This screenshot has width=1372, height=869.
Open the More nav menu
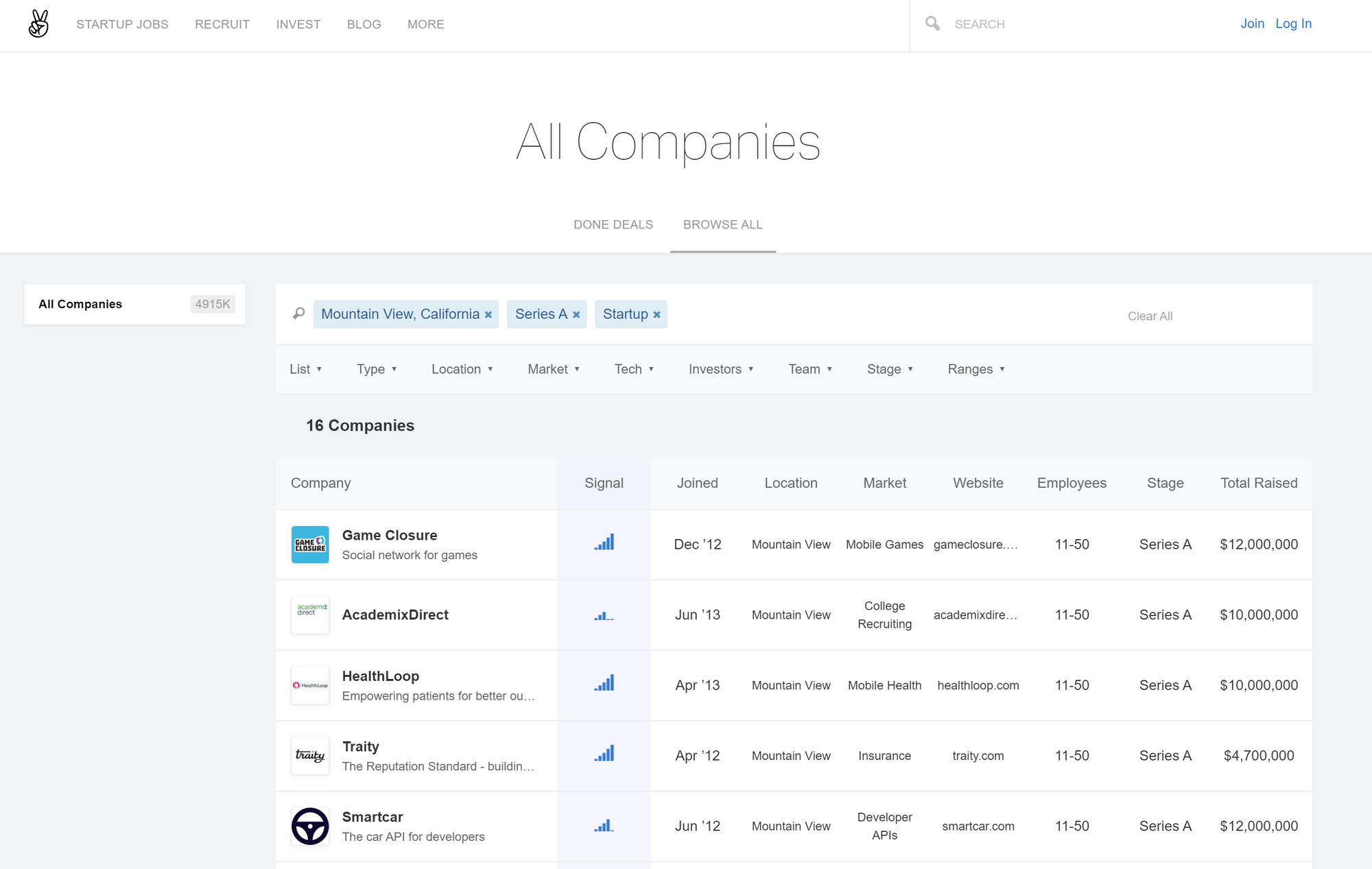coord(426,24)
